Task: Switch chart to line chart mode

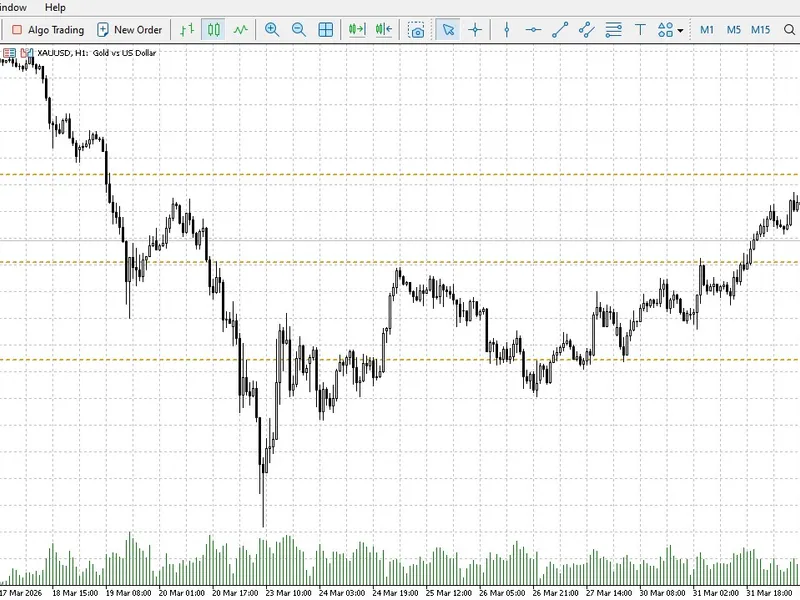Action: click(240, 30)
